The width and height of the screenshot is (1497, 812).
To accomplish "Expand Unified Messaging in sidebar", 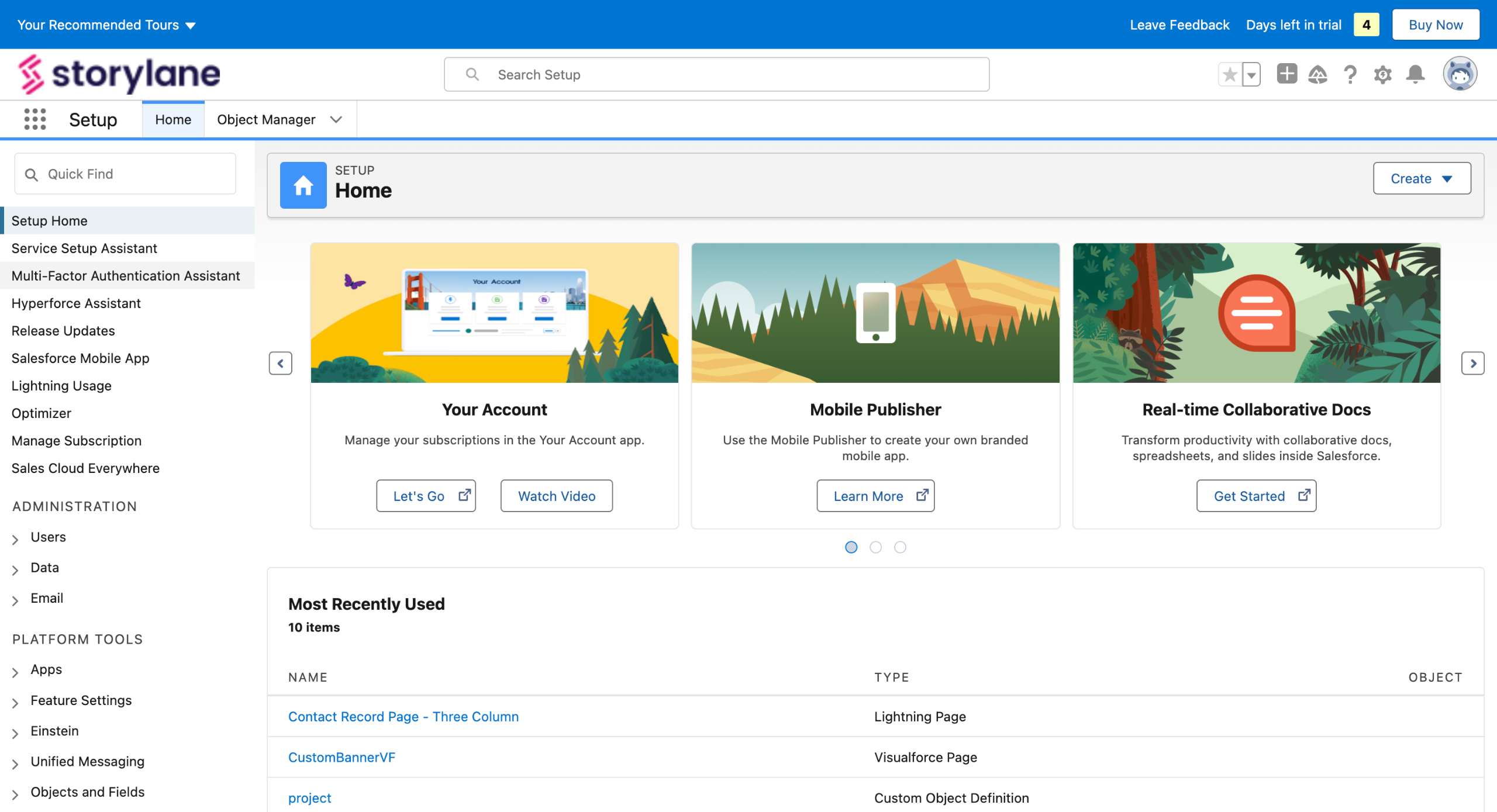I will tap(15, 763).
